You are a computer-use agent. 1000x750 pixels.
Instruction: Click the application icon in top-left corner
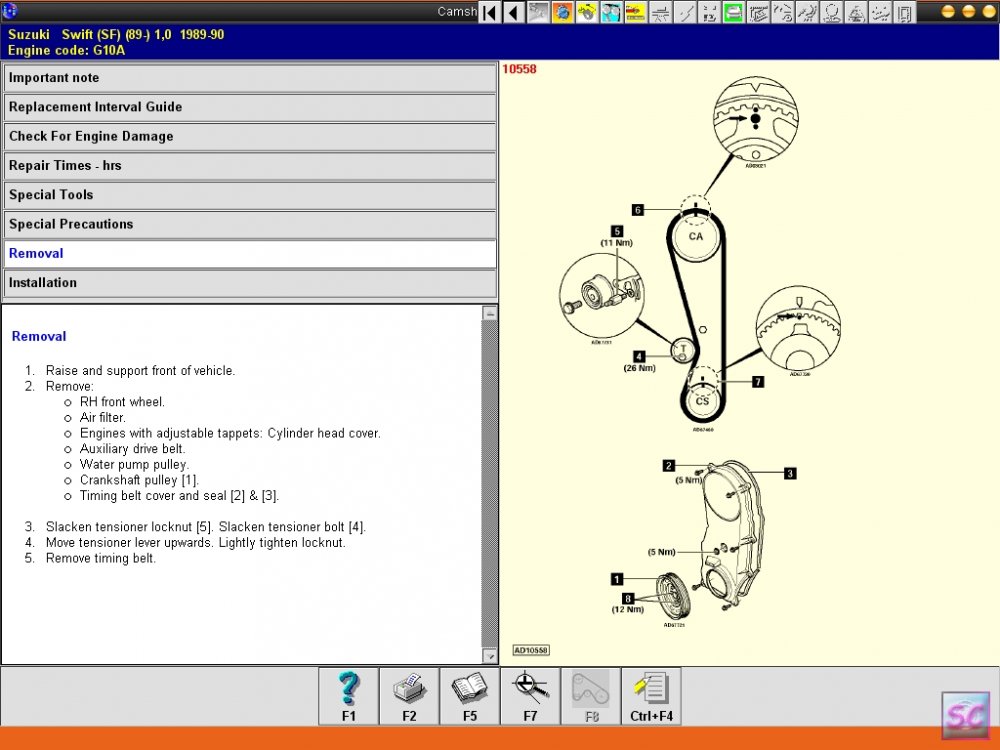(x=10, y=11)
